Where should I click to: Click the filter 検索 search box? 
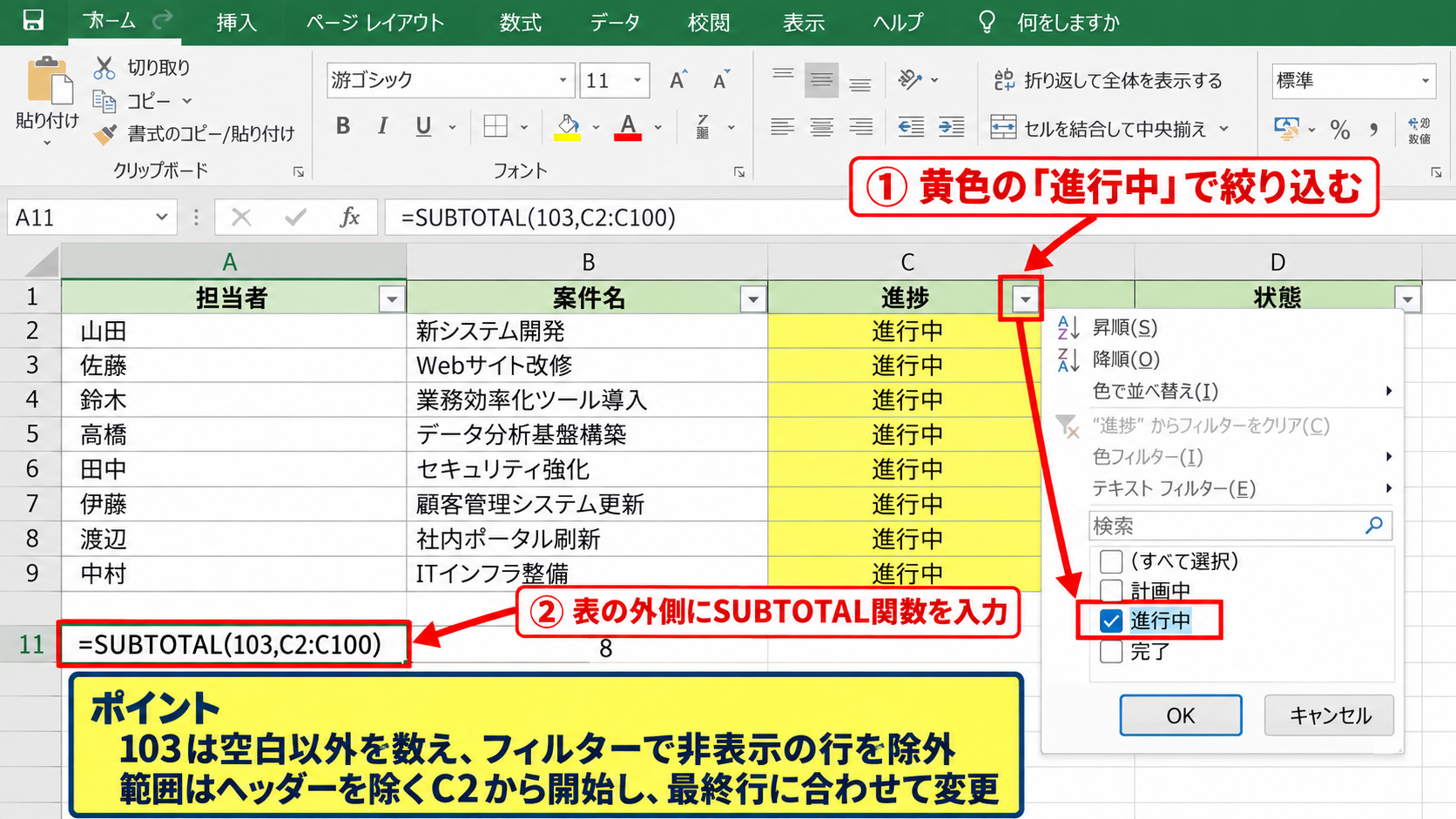click(x=1240, y=526)
